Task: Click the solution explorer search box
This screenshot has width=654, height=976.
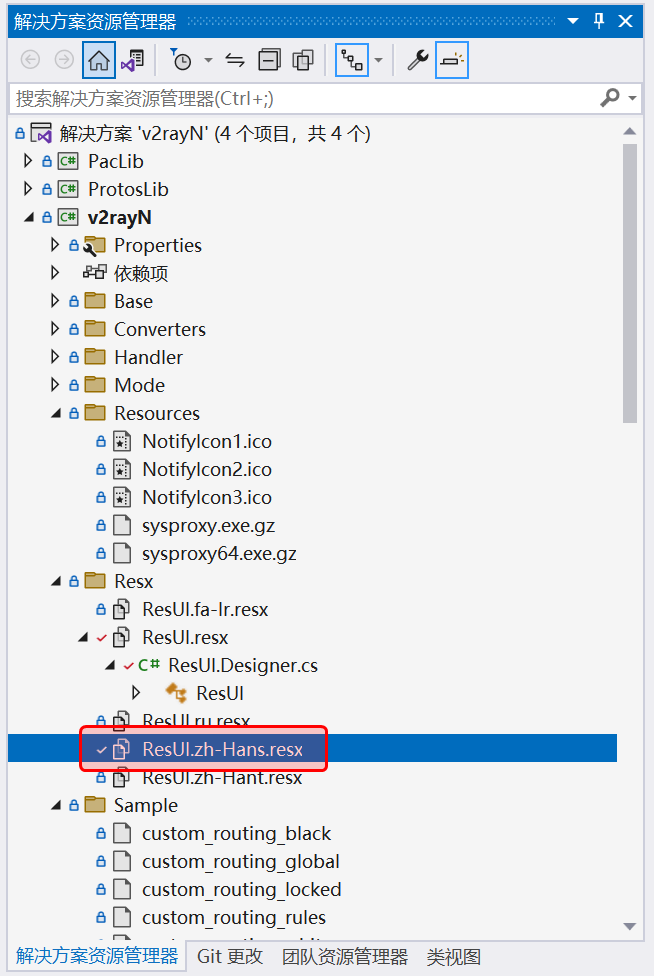Action: coord(300,97)
